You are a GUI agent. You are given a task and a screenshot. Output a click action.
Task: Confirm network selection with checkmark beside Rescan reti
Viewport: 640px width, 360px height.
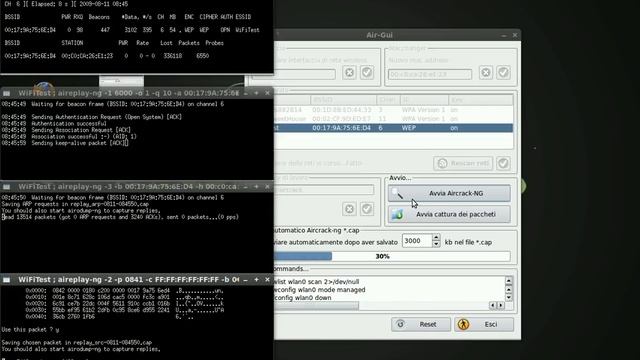tap(503, 163)
